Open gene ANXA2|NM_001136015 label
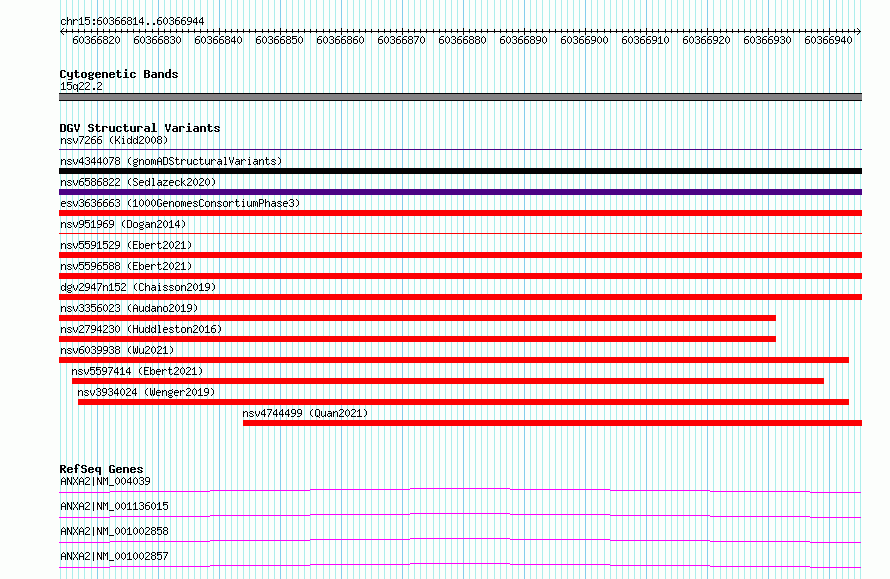This screenshot has height=579, width=890. click(x=114, y=506)
